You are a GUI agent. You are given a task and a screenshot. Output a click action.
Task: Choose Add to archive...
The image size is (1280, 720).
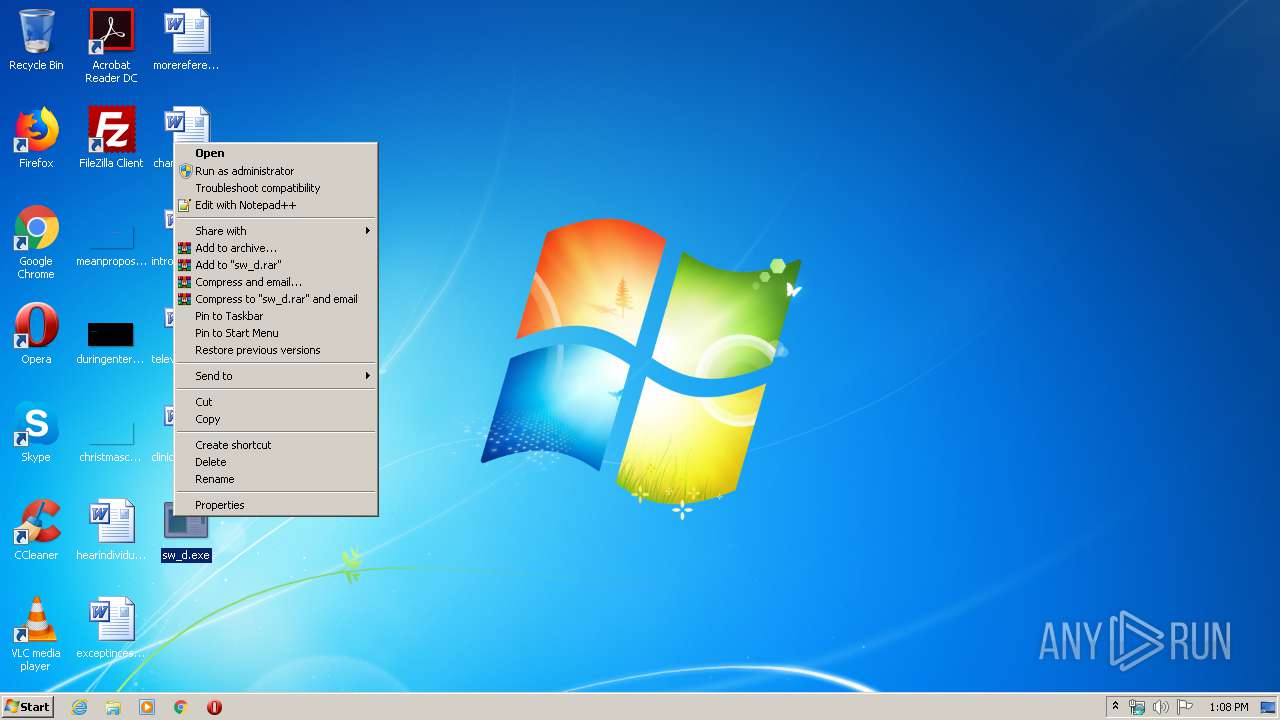coord(276,248)
